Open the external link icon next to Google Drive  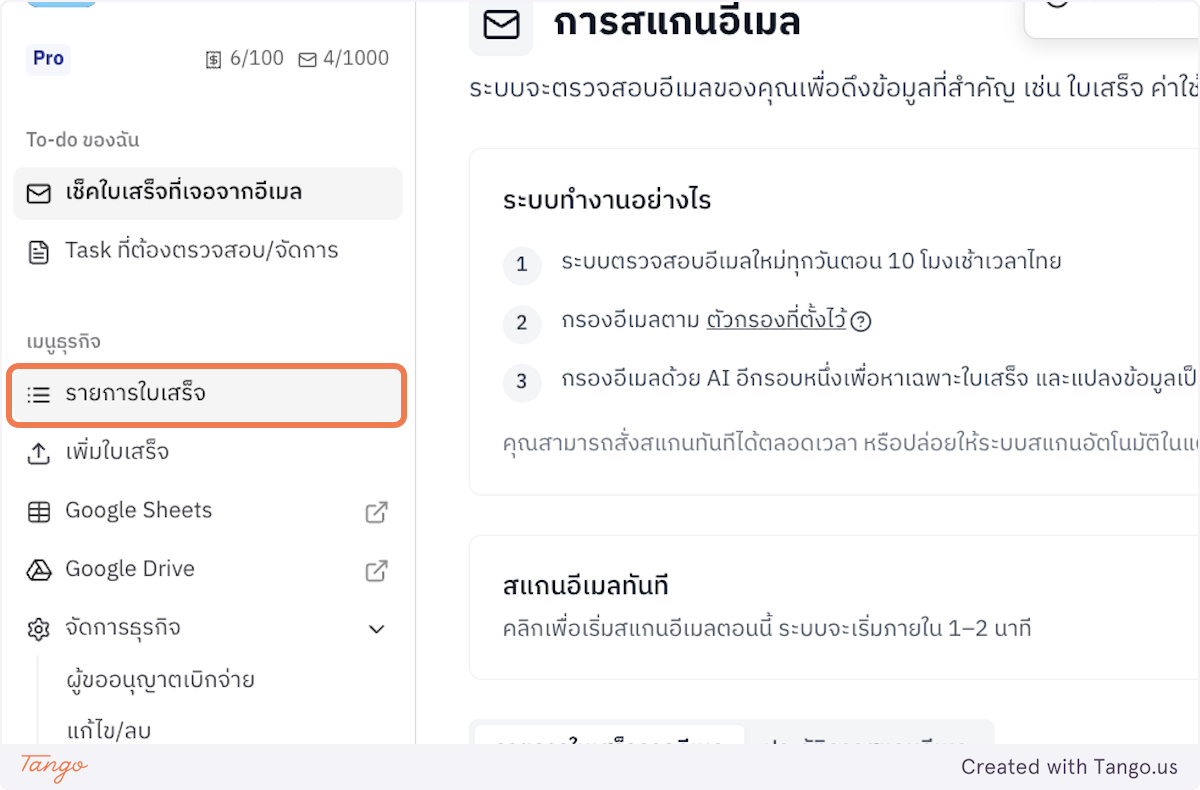coord(376,569)
